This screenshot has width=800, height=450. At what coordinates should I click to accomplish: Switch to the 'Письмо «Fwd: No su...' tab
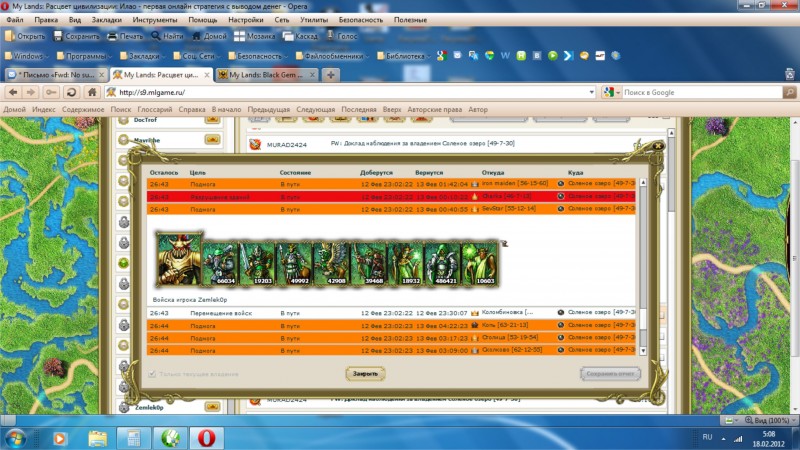point(56,75)
